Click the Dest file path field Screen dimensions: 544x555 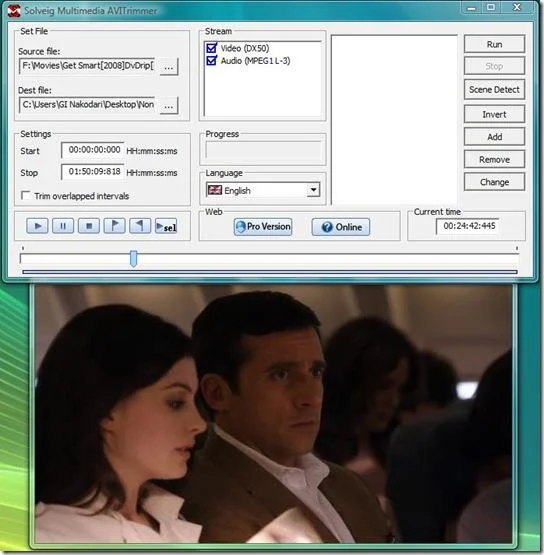point(87,105)
